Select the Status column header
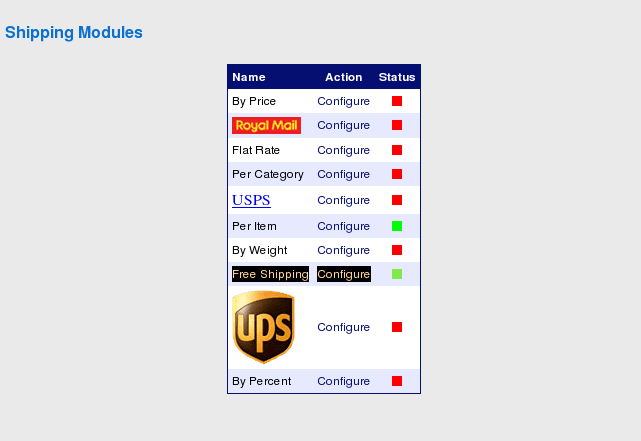The image size is (641, 441). [397, 77]
